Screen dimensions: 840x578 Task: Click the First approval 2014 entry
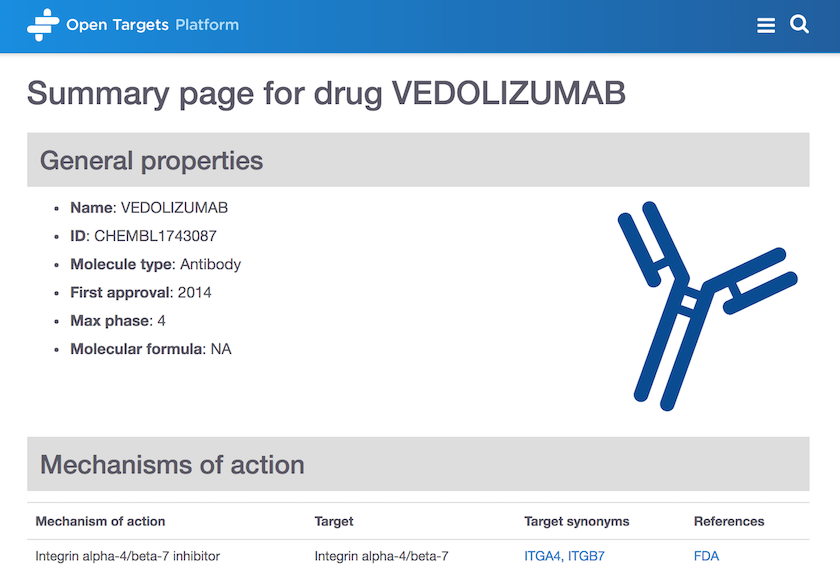[x=140, y=292]
